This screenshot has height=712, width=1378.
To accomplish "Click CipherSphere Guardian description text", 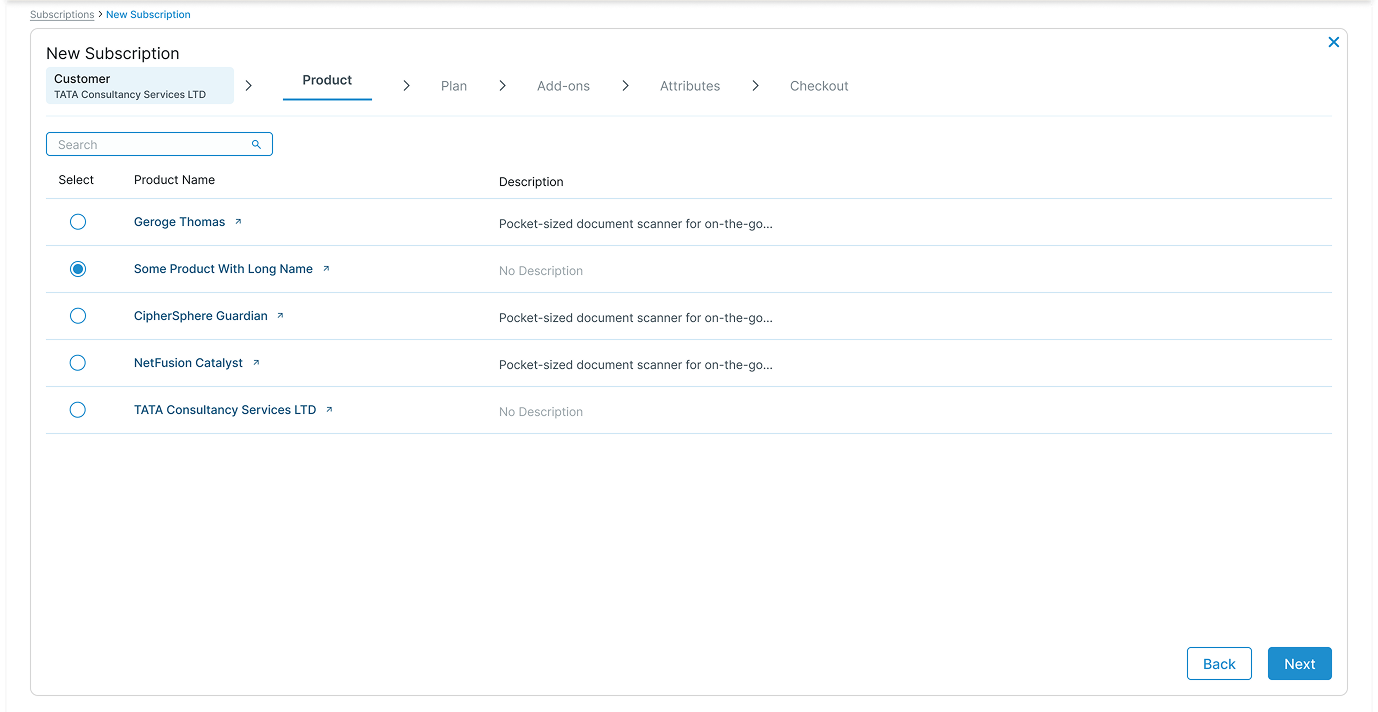I will 636,318.
